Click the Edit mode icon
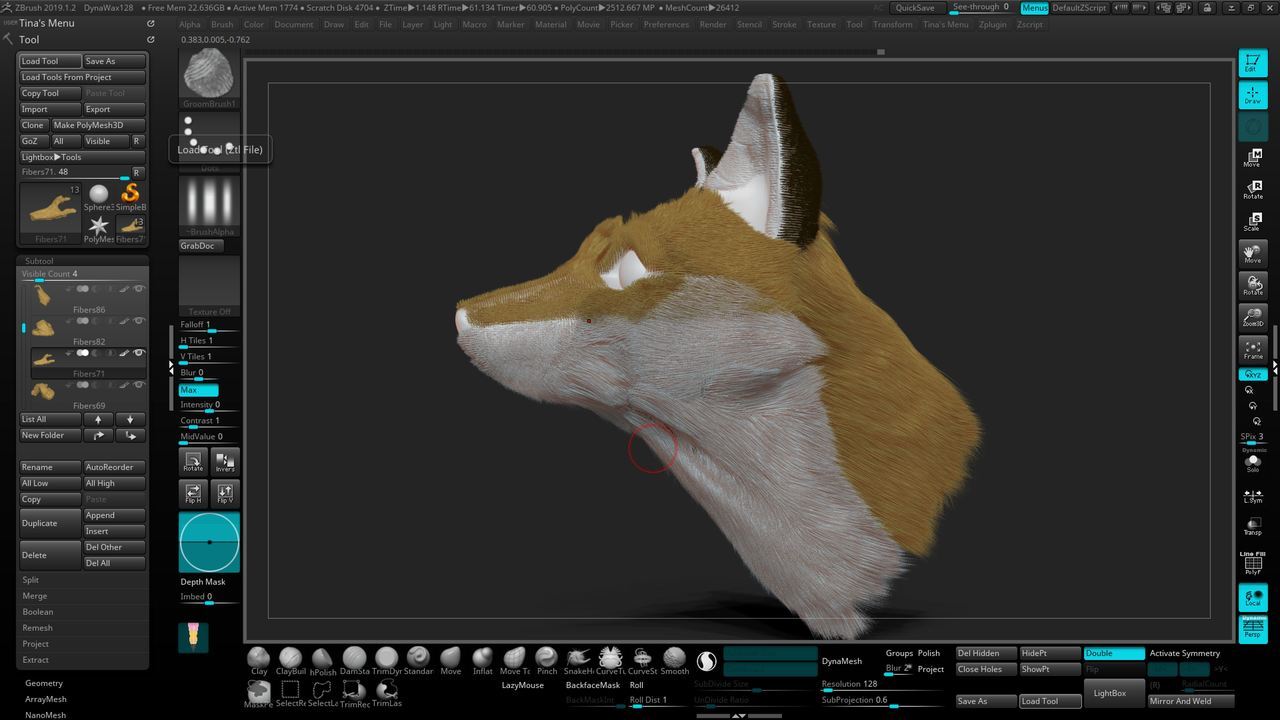The height and width of the screenshot is (720, 1280). tap(1253, 63)
